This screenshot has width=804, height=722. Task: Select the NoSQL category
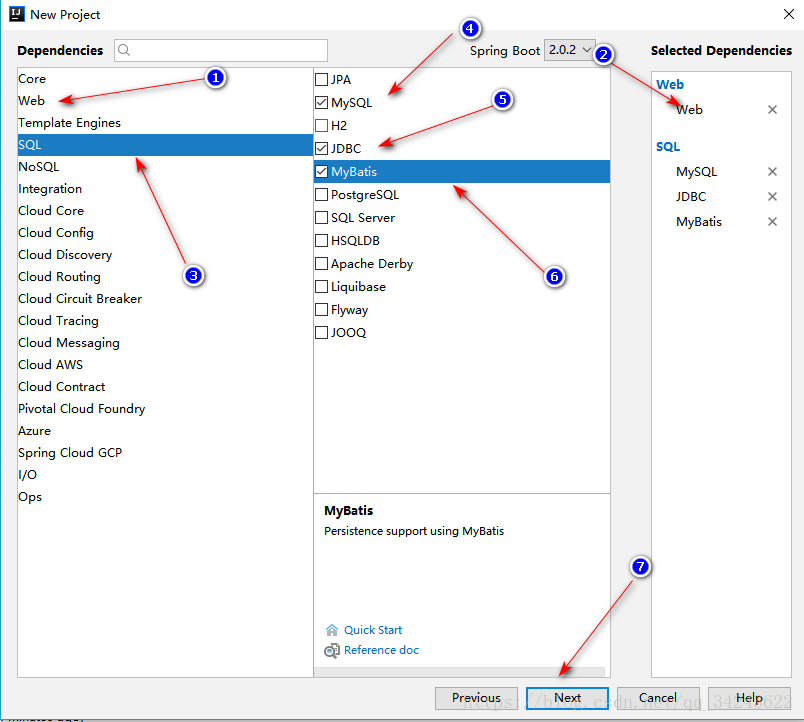pyautogui.click(x=165, y=167)
